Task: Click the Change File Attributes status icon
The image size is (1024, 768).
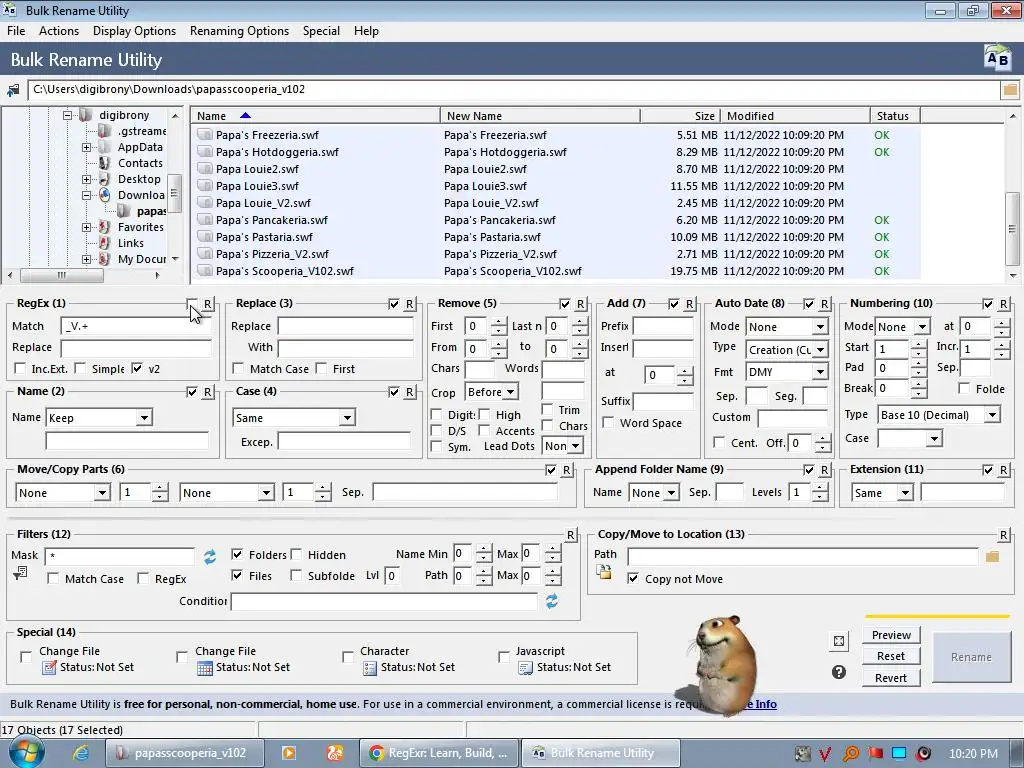Action: pos(50,667)
